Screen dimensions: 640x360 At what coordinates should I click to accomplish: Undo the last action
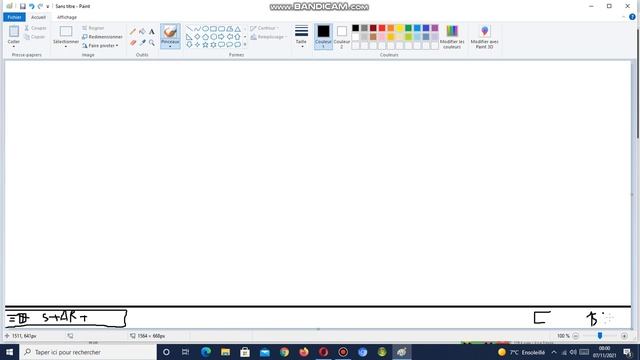[x=31, y=6]
